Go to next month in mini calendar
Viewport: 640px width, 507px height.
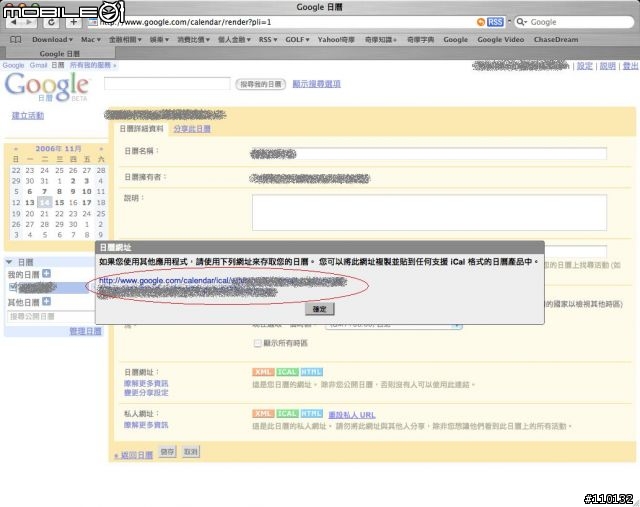pyautogui.click(x=101, y=149)
